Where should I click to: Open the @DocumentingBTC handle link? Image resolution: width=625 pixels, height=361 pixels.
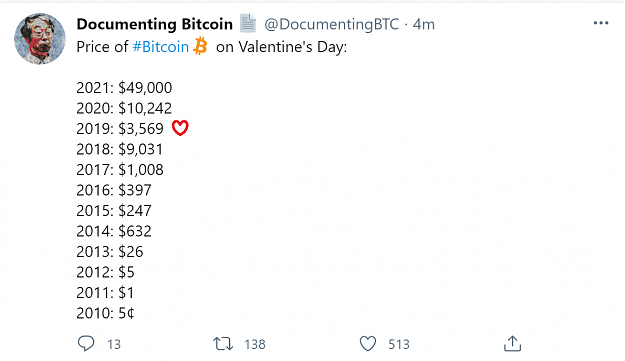click(x=332, y=24)
